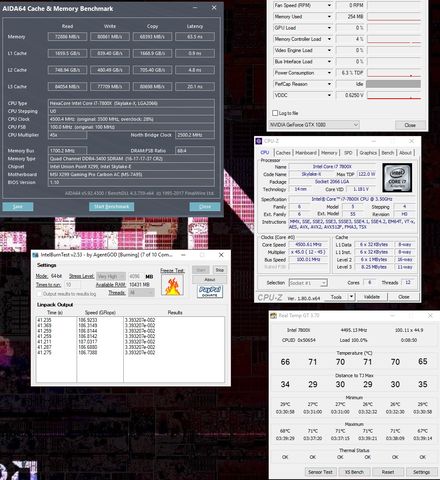Viewport: 440px width, 480px height.
Task: Click the PerfCap Reason grey bar in GPU-Z
Action: [x=393, y=84]
